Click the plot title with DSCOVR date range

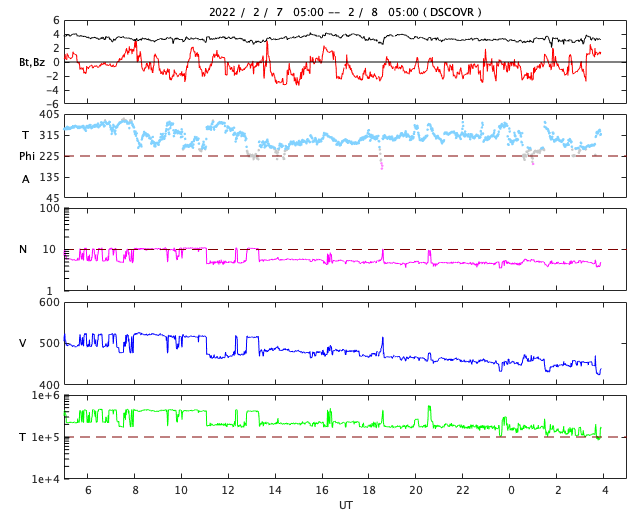point(345,12)
